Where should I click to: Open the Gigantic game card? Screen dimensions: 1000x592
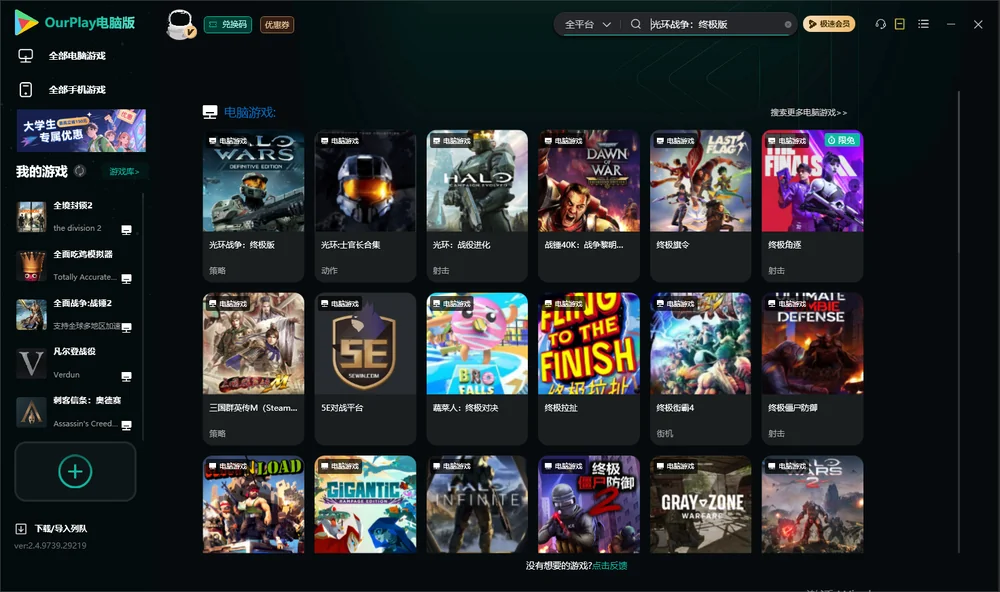tap(365, 504)
